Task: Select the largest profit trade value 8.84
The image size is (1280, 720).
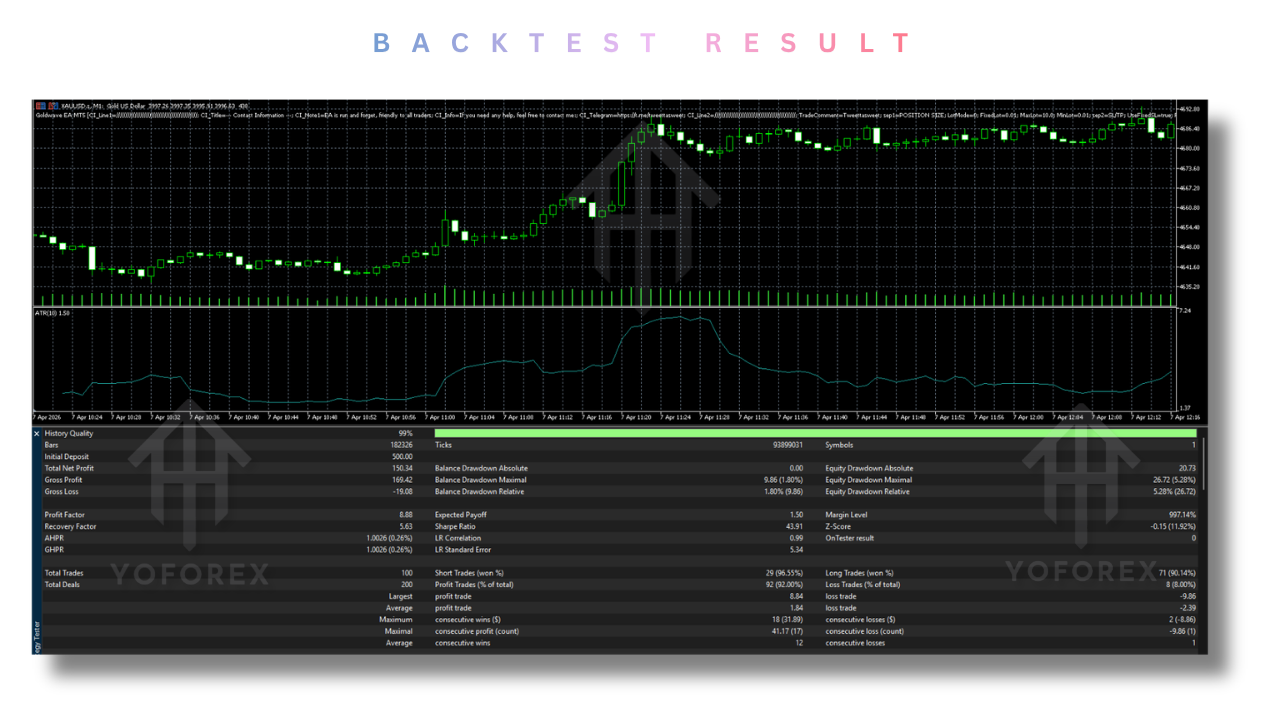Action: pos(796,596)
